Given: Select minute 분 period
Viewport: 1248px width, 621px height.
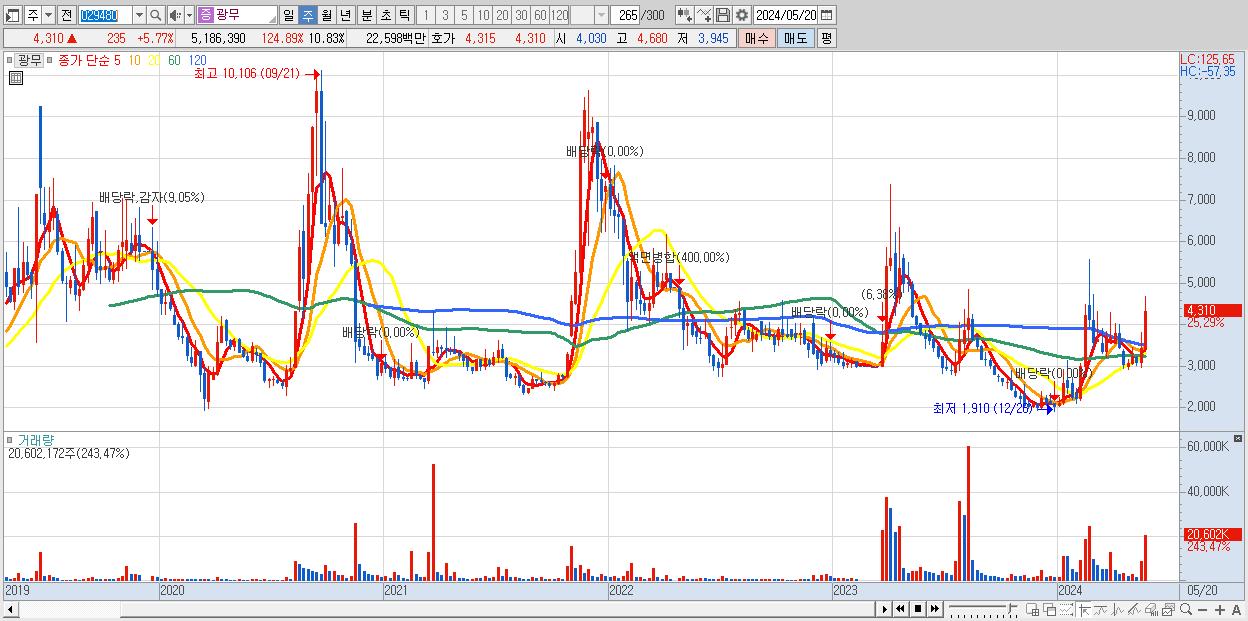Looking at the screenshot, I should [x=366, y=15].
